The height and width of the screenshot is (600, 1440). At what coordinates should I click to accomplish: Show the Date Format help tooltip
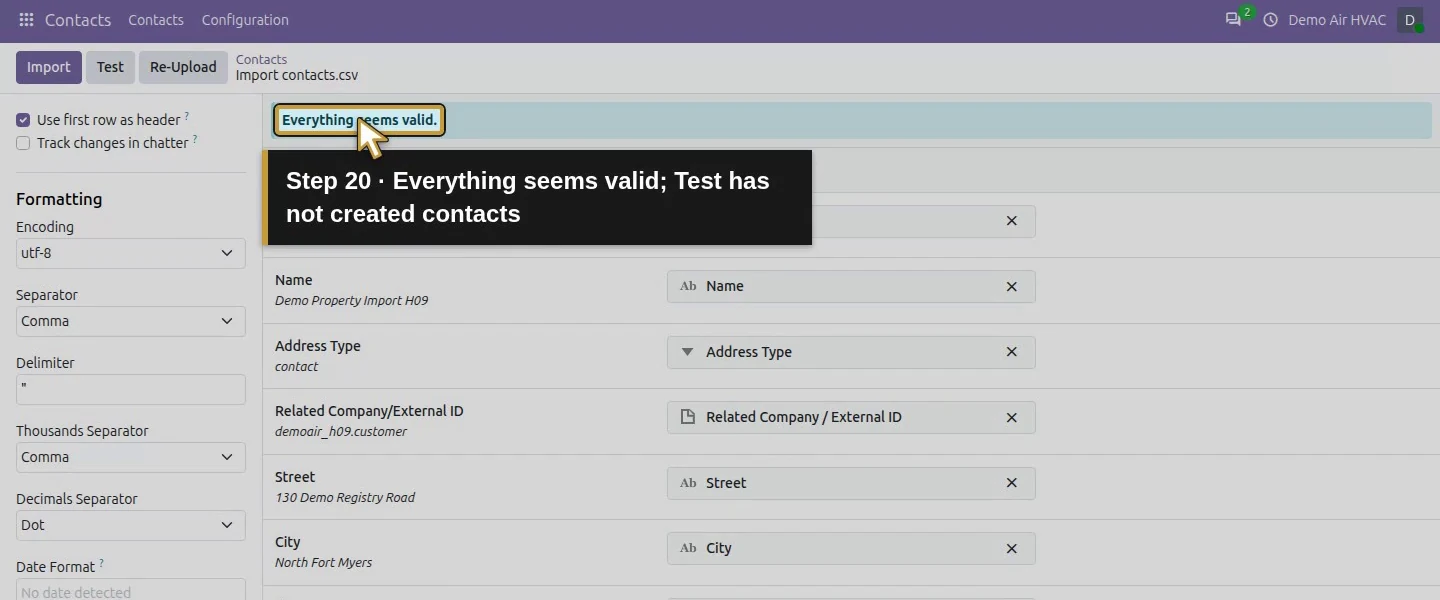[x=102, y=563]
